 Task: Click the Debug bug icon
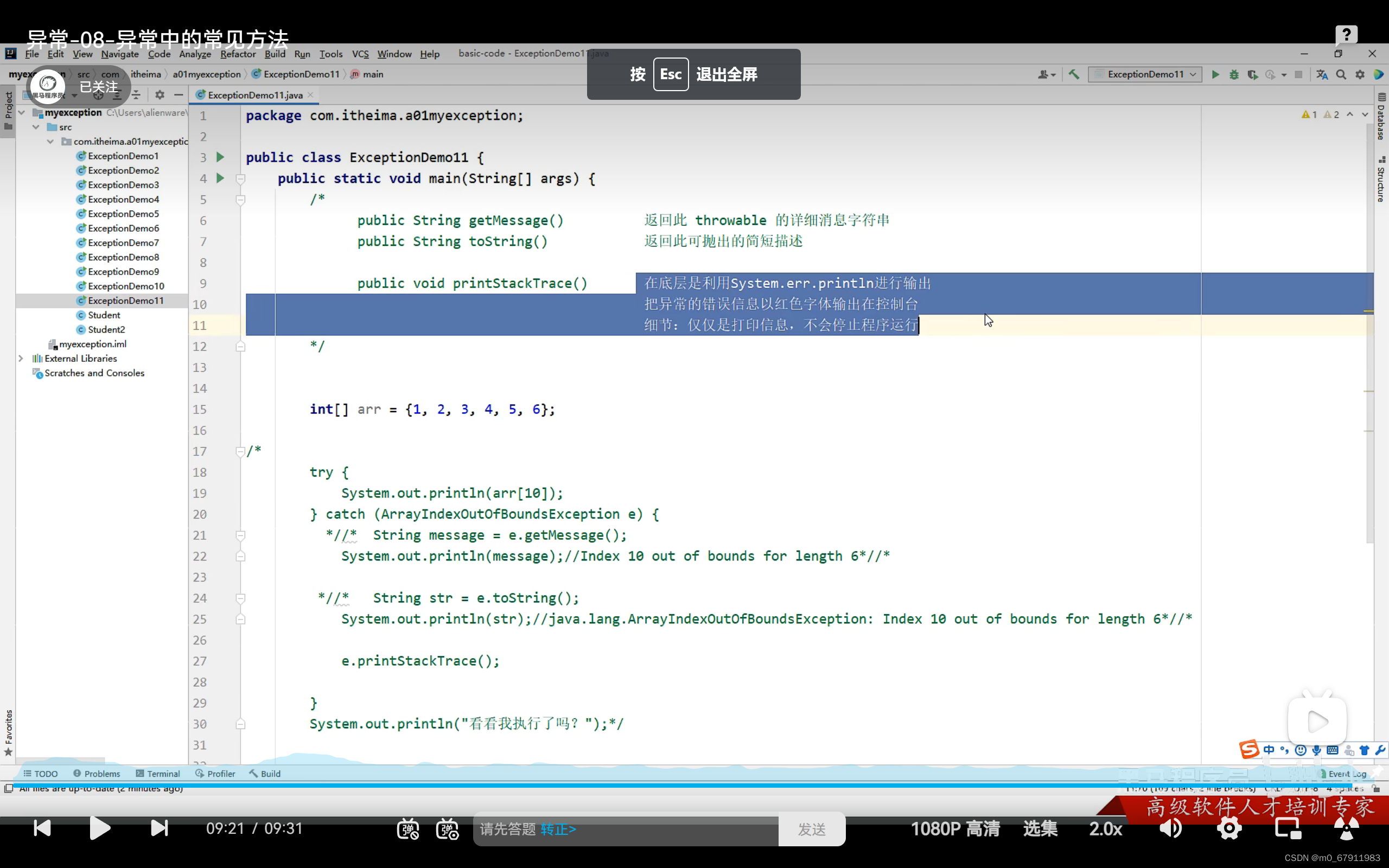coord(1233,75)
